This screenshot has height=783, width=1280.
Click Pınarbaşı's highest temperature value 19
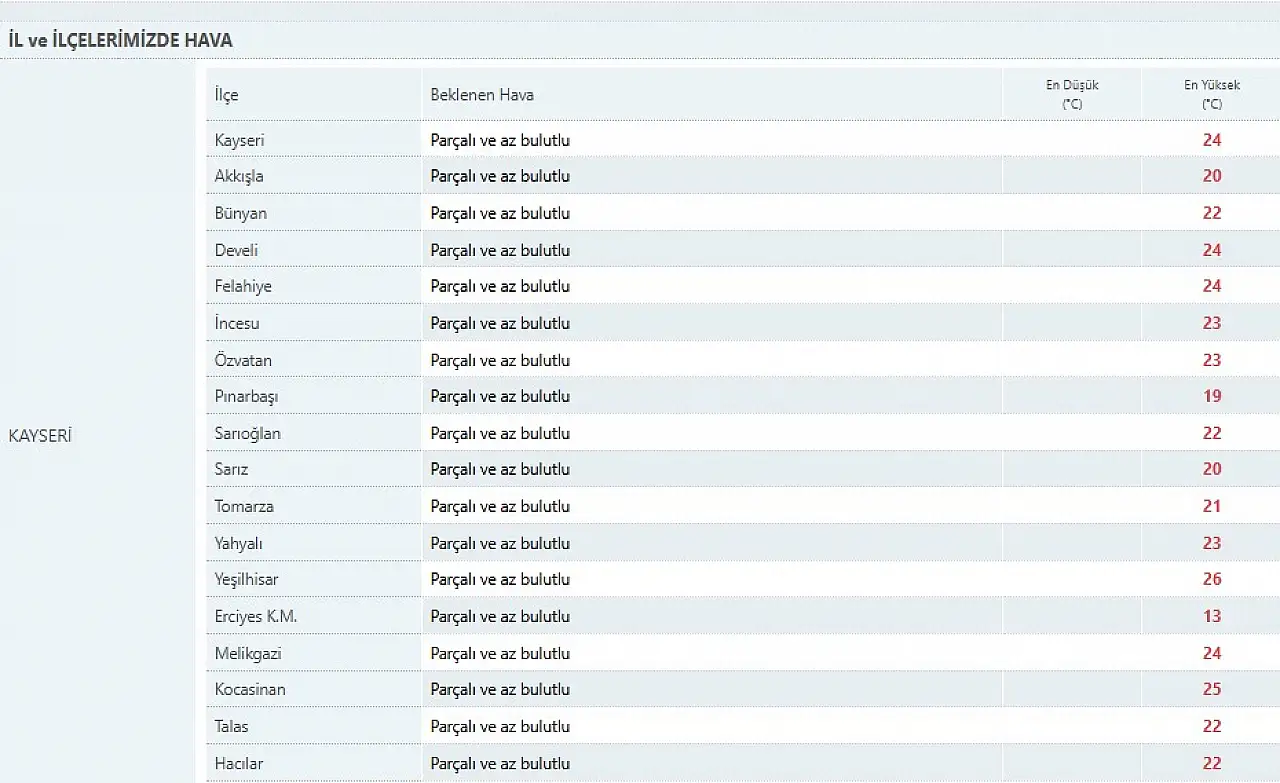[1212, 396]
